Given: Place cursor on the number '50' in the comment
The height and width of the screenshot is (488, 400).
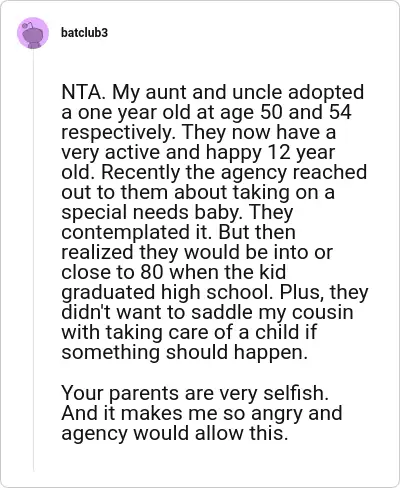Looking at the screenshot, I should coord(271,112).
